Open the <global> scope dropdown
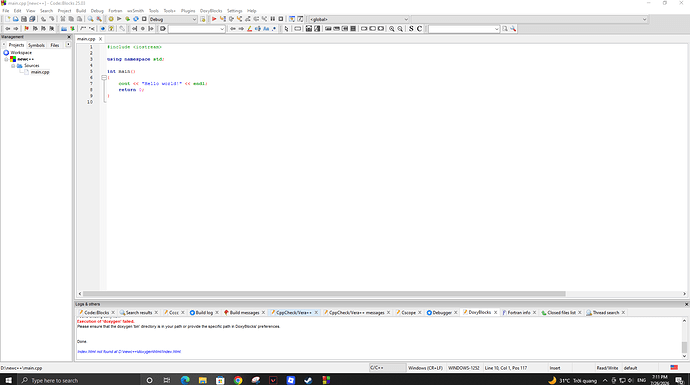This screenshot has height=385, width=690. coord(359,19)
